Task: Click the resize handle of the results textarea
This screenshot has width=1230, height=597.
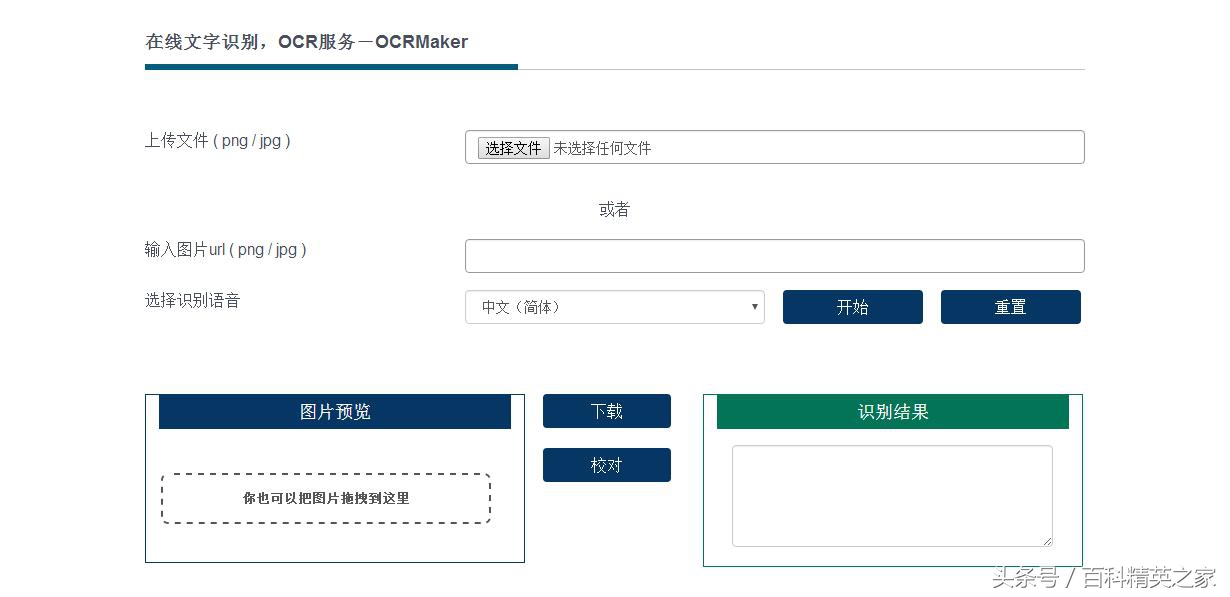Action: pos(1046,541)
